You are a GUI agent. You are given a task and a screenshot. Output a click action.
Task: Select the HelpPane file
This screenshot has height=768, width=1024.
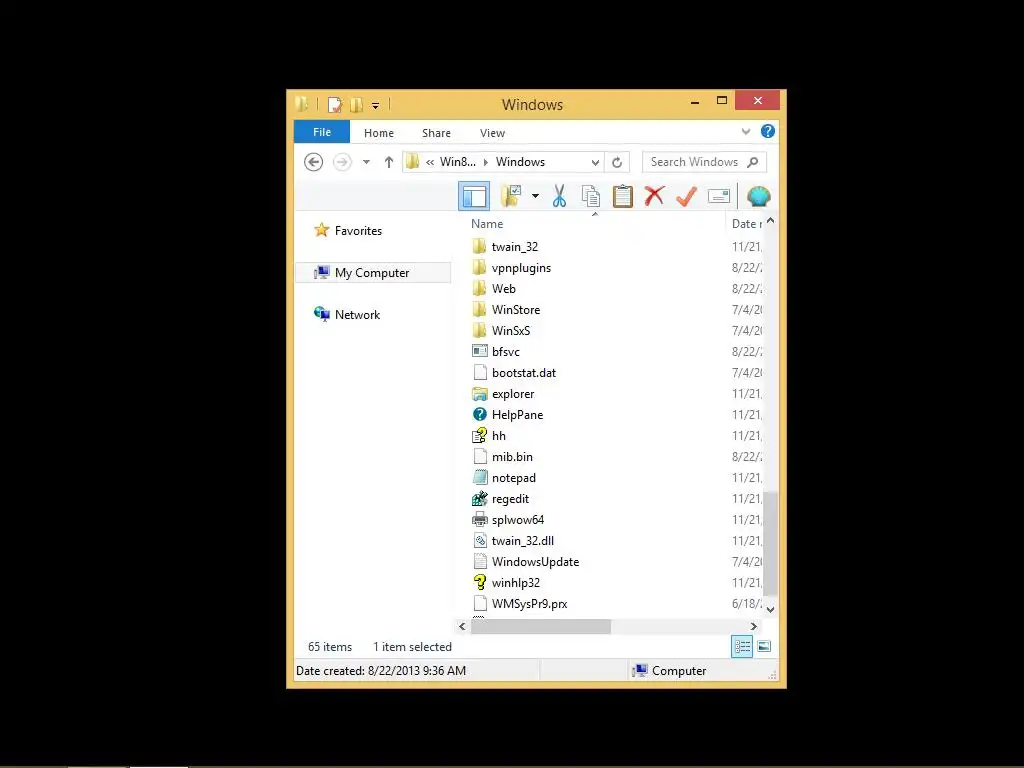[x=517, y=415]
